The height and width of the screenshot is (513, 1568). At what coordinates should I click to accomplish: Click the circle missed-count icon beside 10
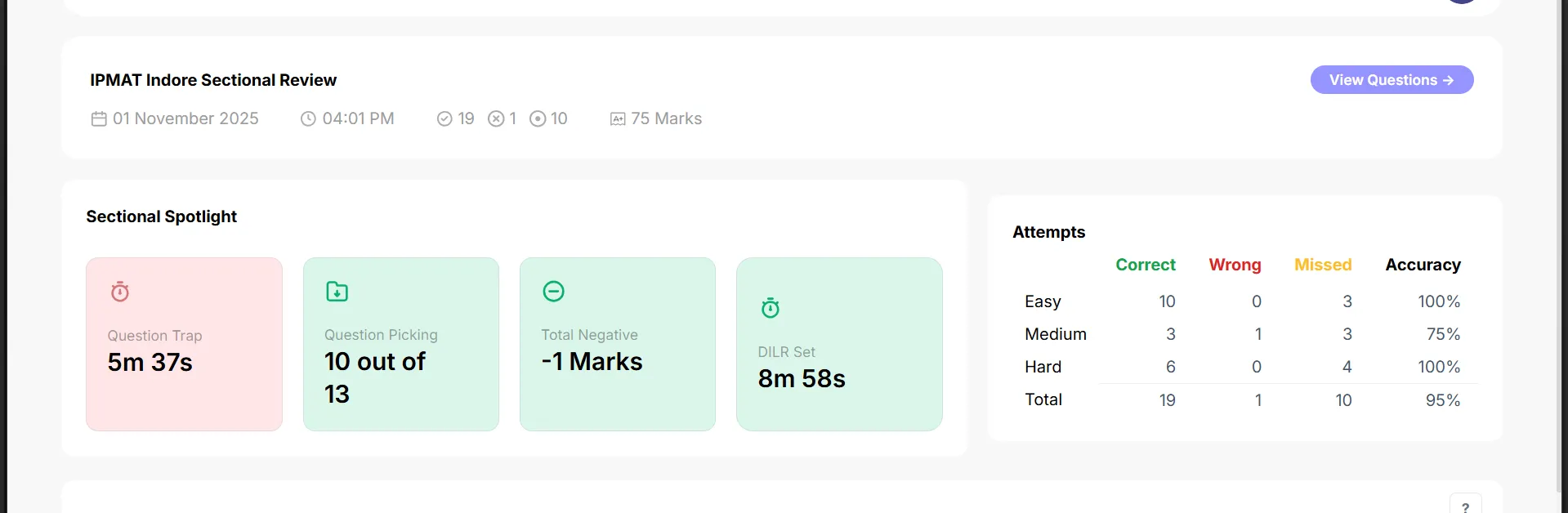pos(538,119)
